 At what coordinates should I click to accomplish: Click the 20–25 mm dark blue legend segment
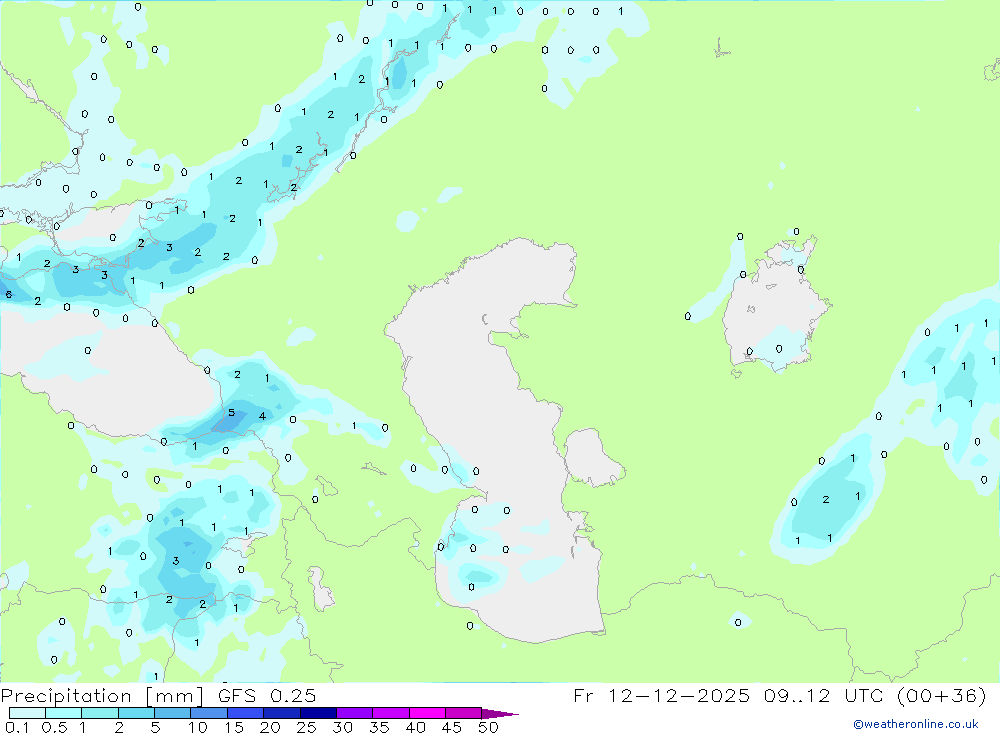click(x=281, y=713)
